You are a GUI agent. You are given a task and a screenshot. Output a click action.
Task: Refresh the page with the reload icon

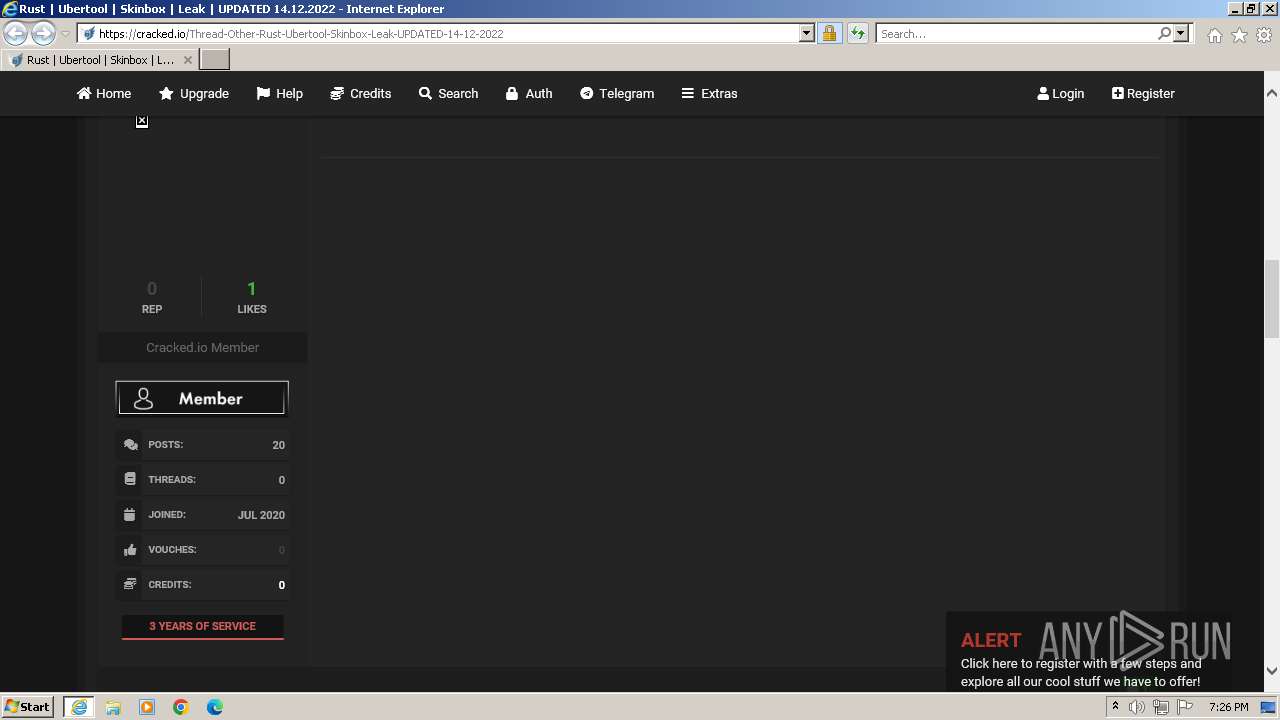click(857, 34)
